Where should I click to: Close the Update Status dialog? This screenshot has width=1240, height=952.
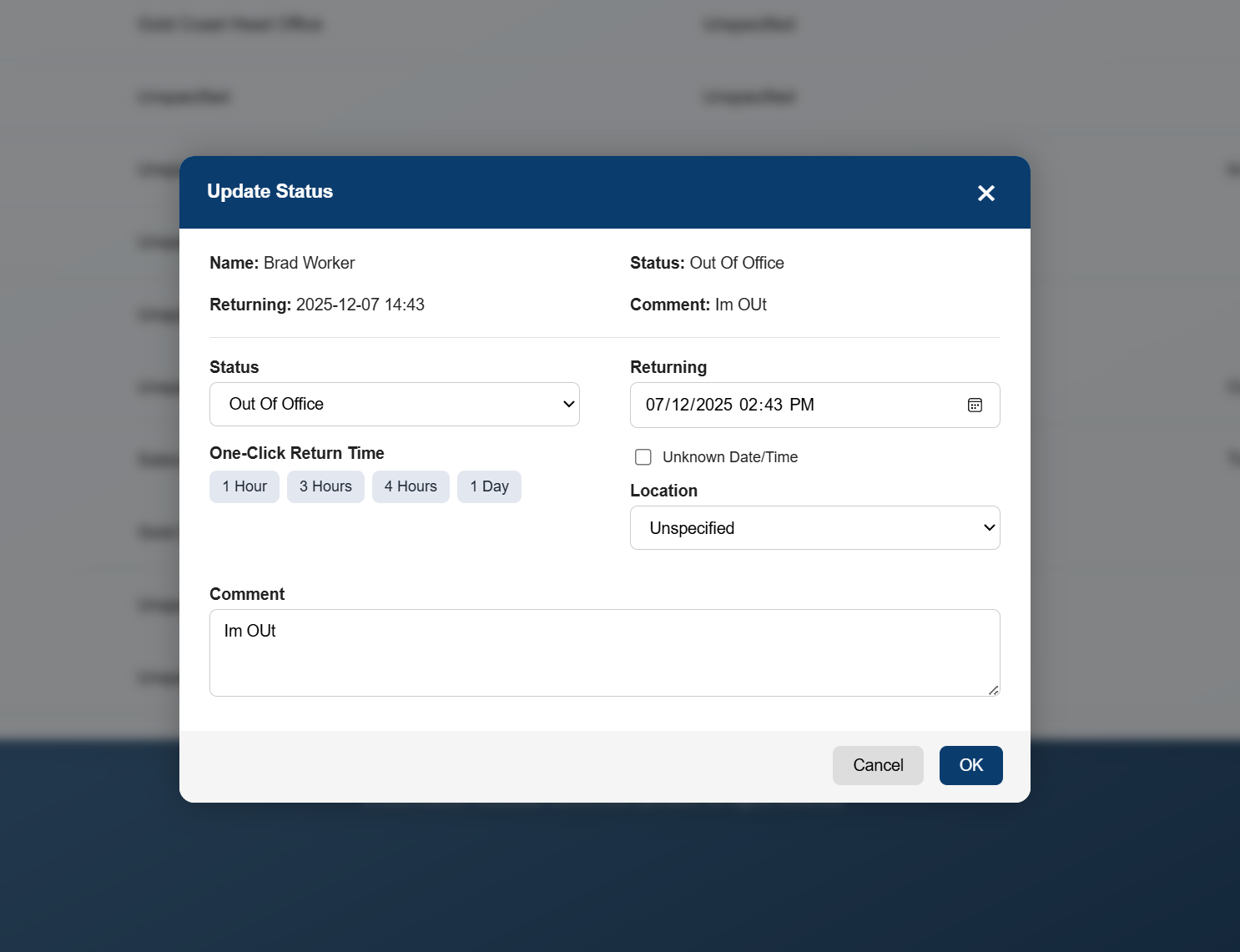(x=985, y=193)
